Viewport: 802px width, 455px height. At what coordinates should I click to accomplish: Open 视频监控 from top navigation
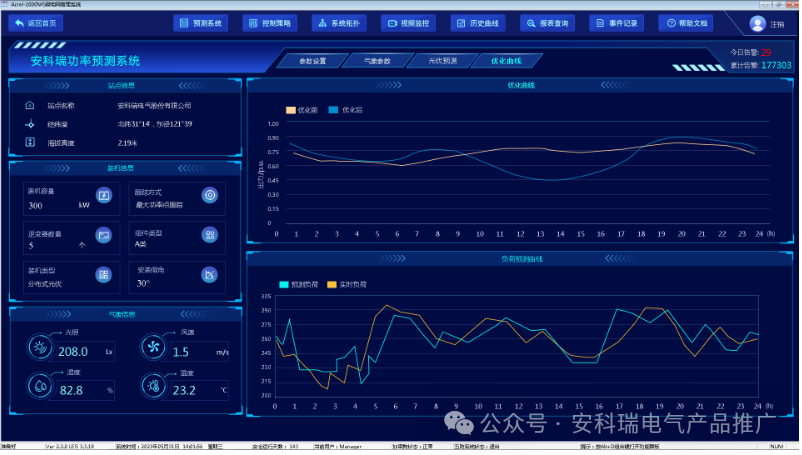click(x=408, y=24)
